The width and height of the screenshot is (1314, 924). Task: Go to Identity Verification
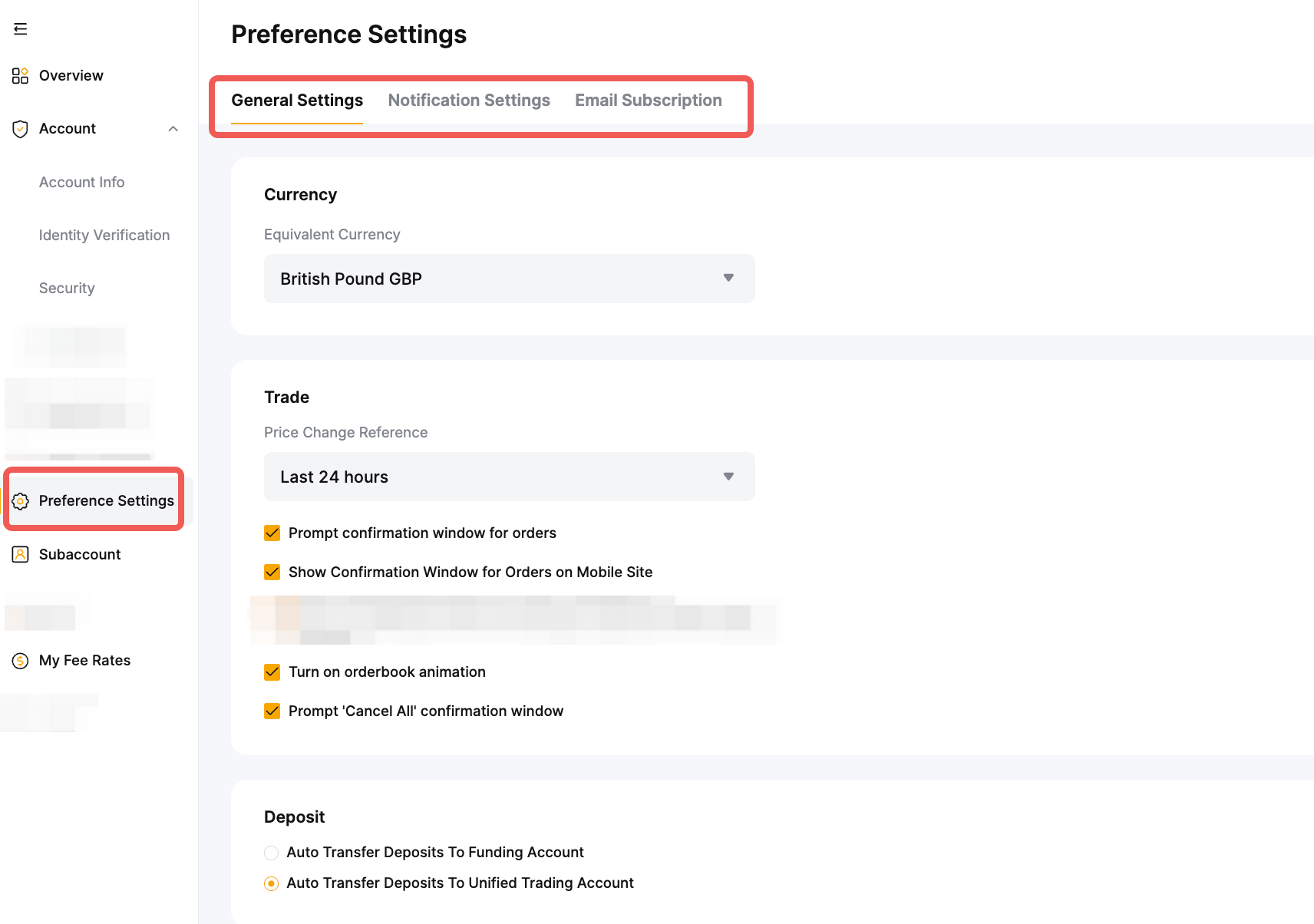(x=104, y=236)
